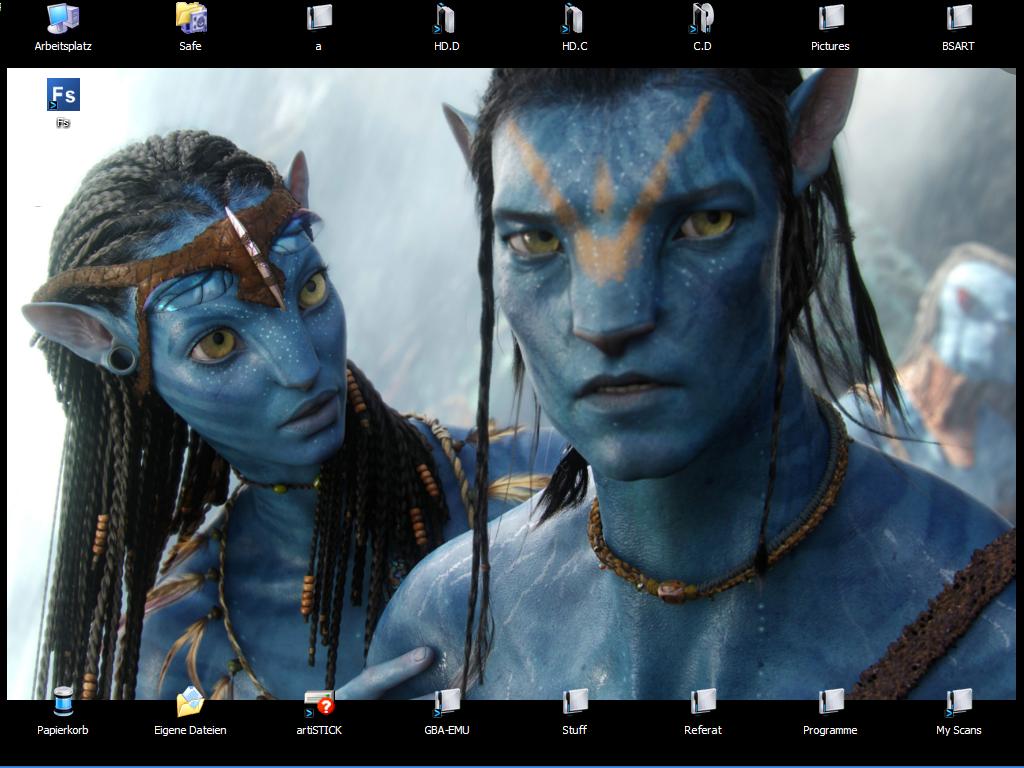
Task: Select the Arbeitsplatz desktop icon
Action: pos(63,19)
